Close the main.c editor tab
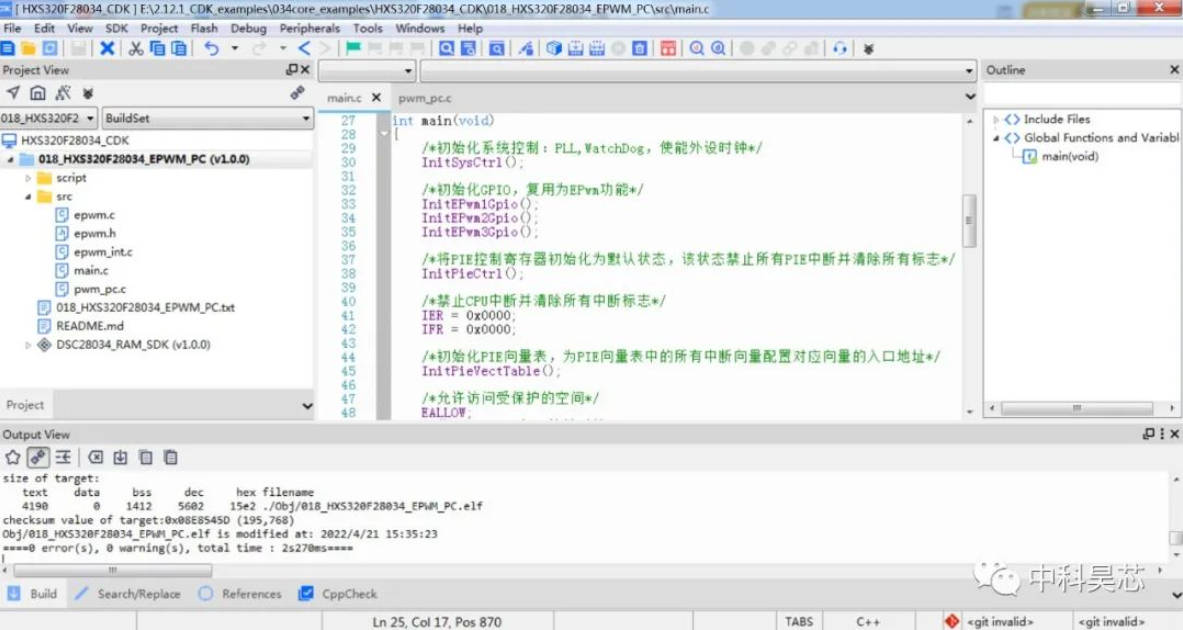The height and width of the screenshot is (630, 1183). [376, 97]
